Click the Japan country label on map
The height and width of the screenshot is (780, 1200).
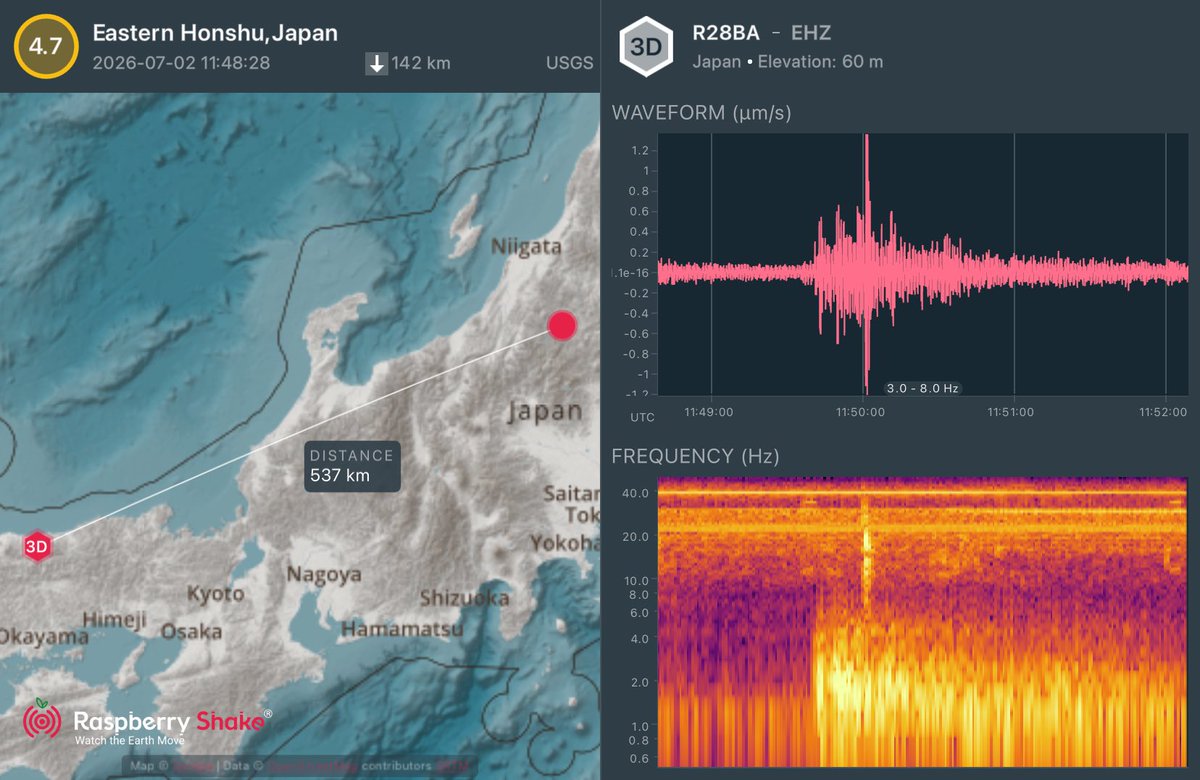pyautogui.click(x=544, y=410)
